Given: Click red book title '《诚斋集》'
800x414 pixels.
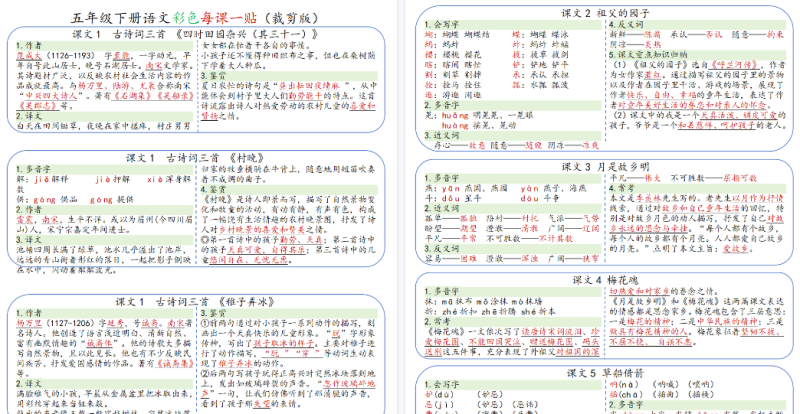Looking at the screenshot, I should point(173,363).
